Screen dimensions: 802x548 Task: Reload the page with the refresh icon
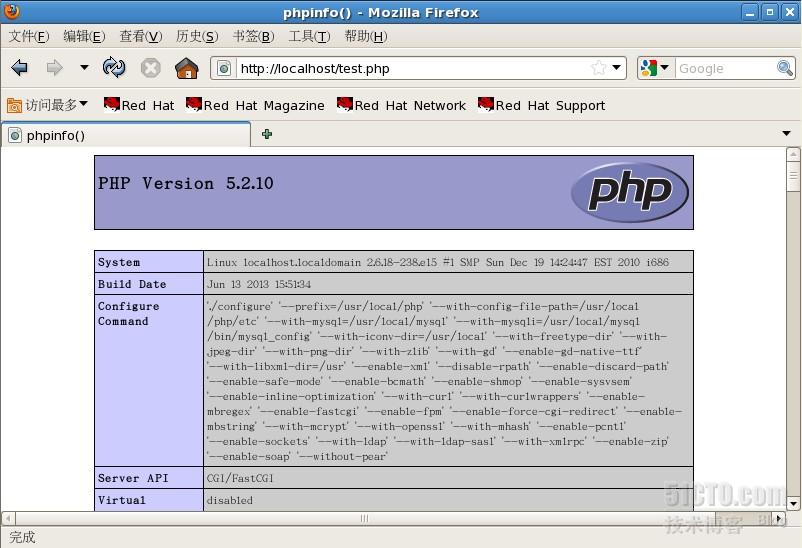[x=114, y=68]
